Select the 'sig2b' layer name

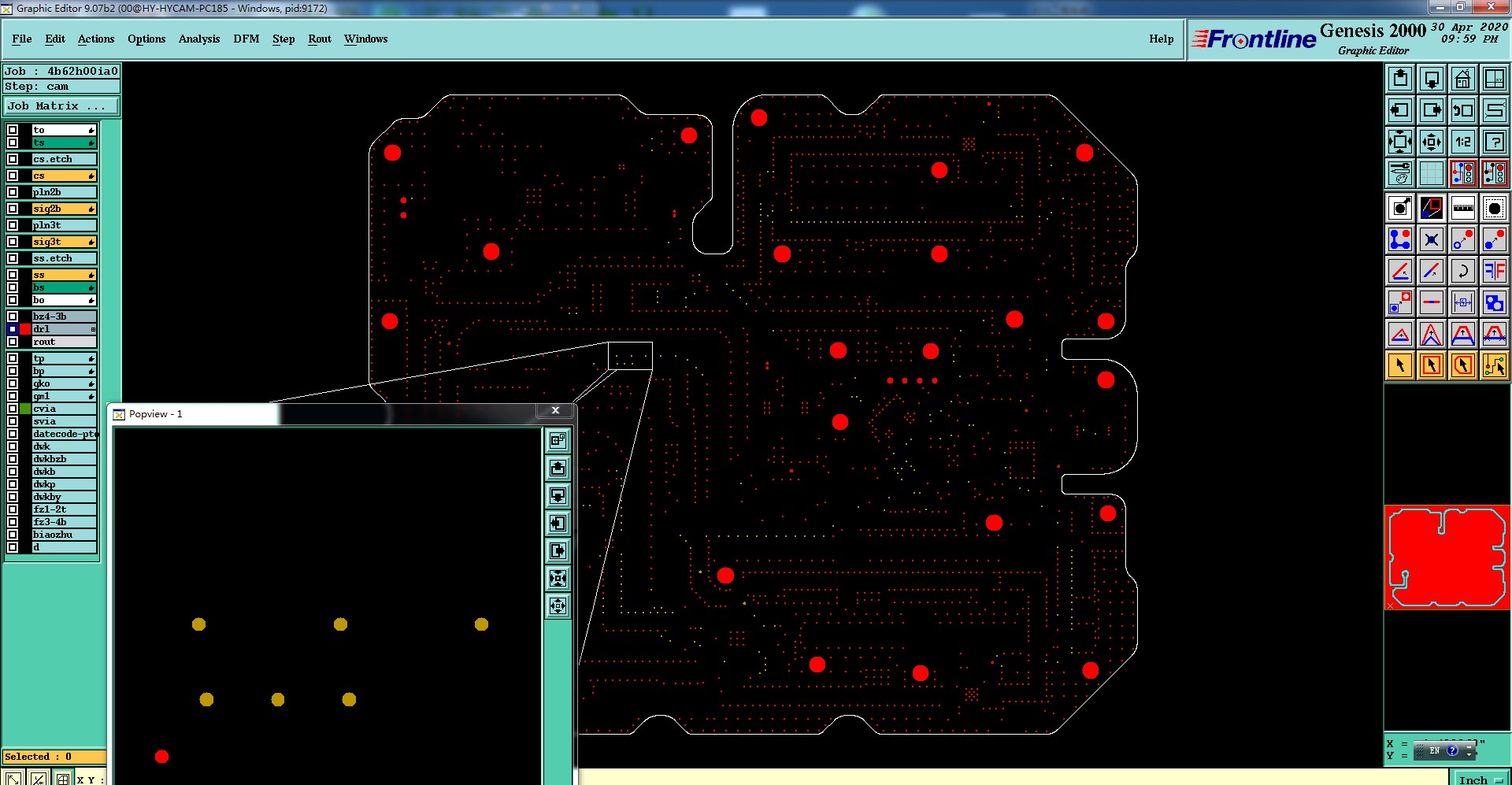click(x=64, y=209)
